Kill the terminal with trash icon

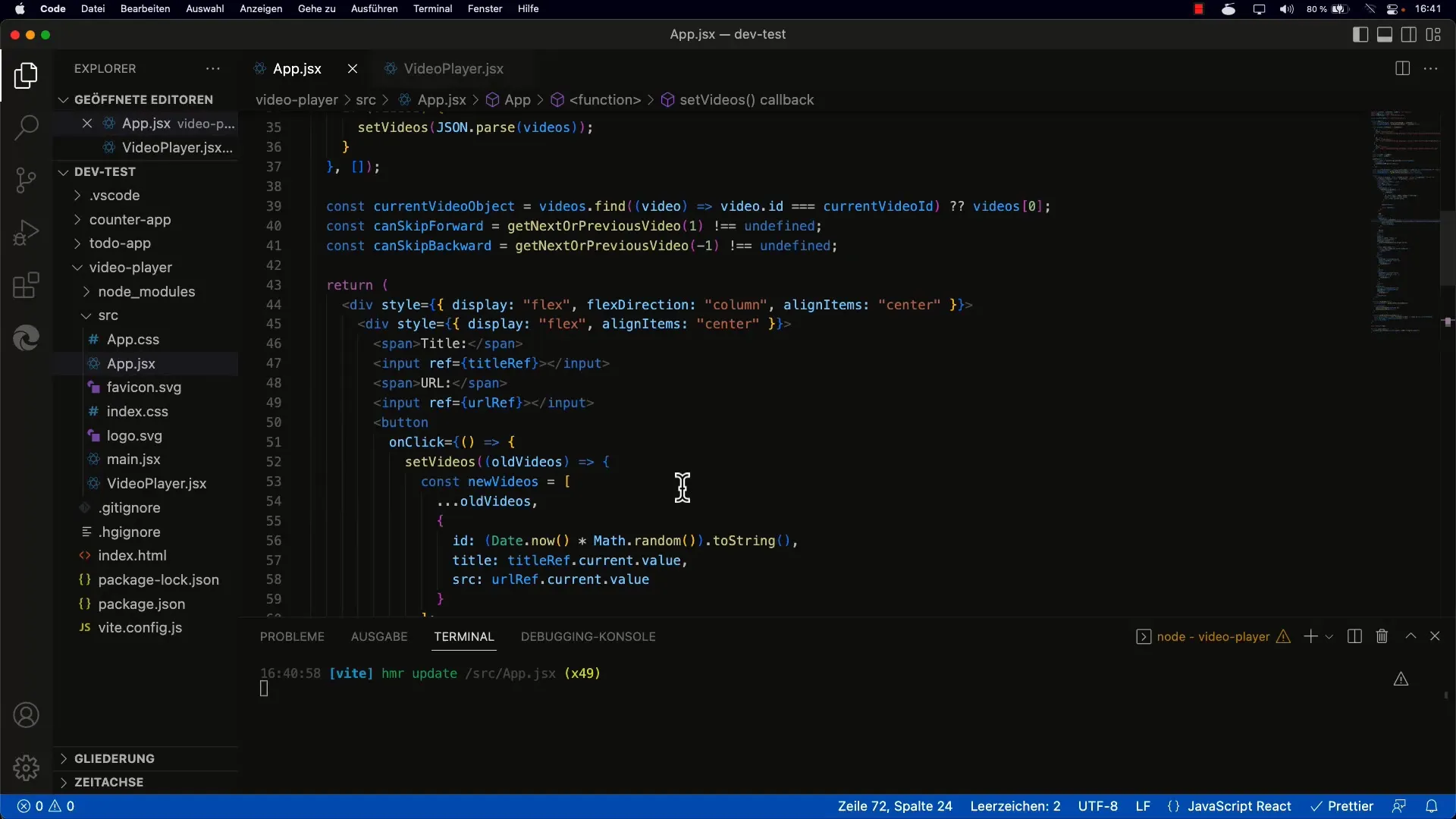1382,636
